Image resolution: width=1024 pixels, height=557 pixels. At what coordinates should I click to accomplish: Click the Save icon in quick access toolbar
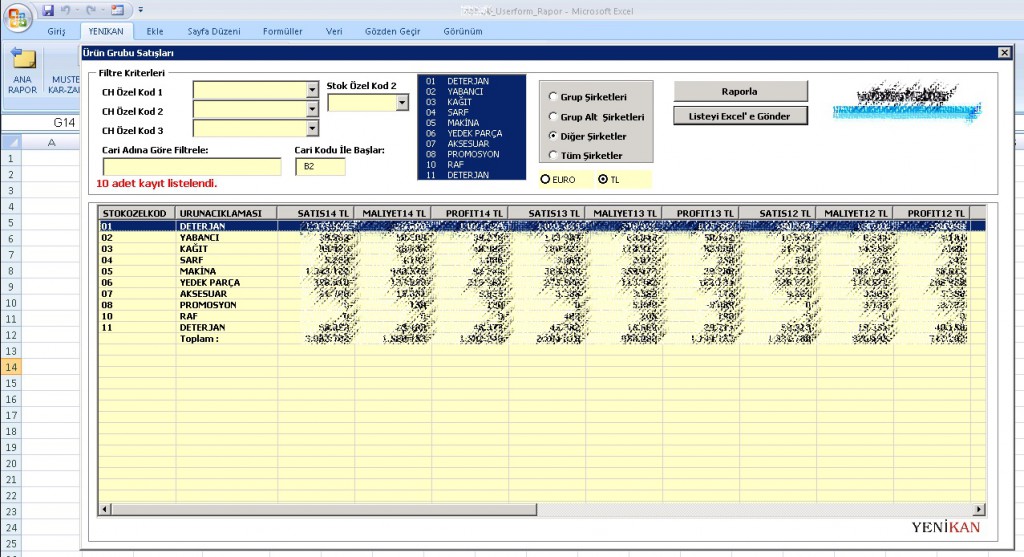point(48,10)
